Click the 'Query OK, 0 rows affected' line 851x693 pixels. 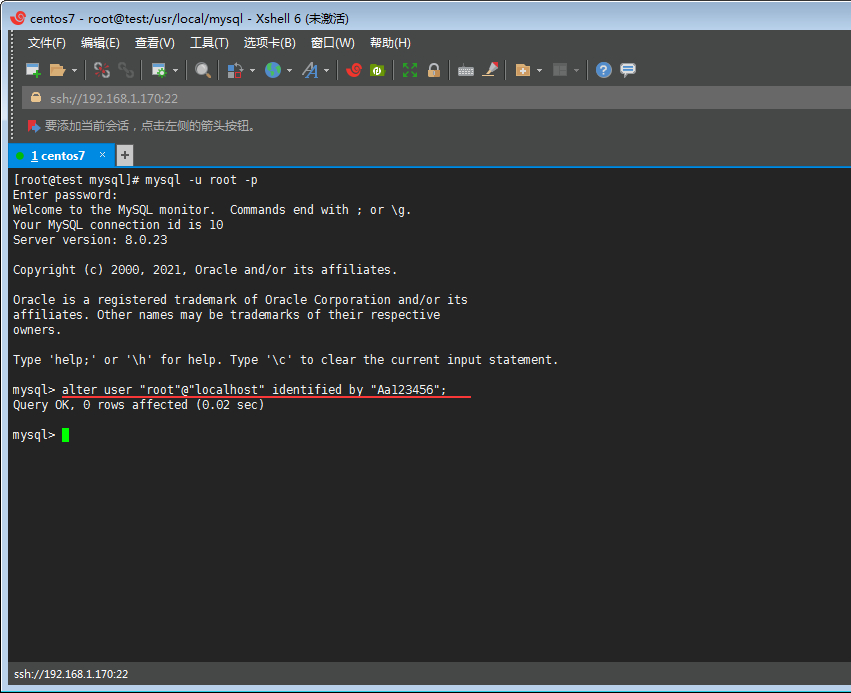click(138, 405)
